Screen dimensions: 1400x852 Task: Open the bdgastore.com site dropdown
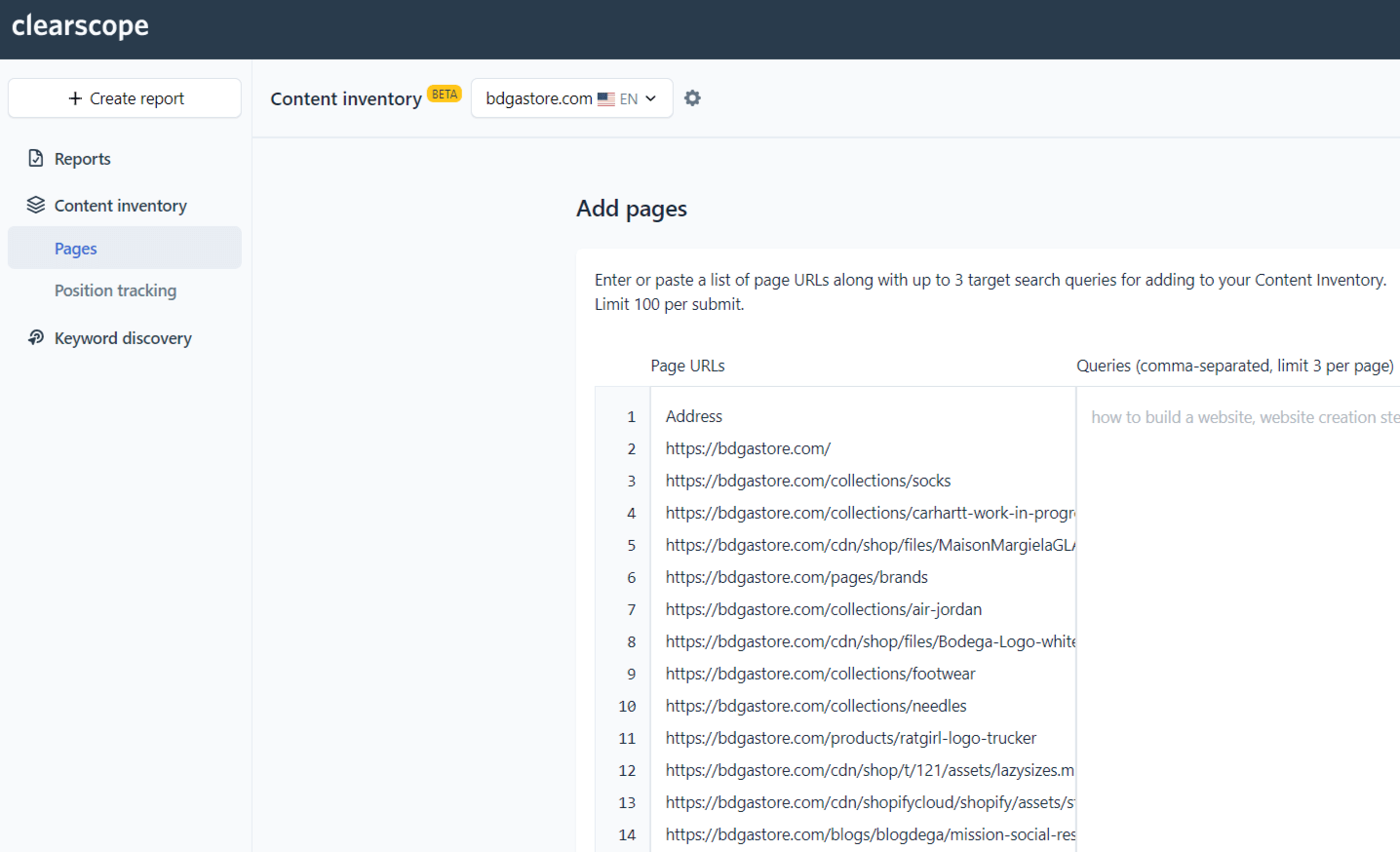(572, 98)
